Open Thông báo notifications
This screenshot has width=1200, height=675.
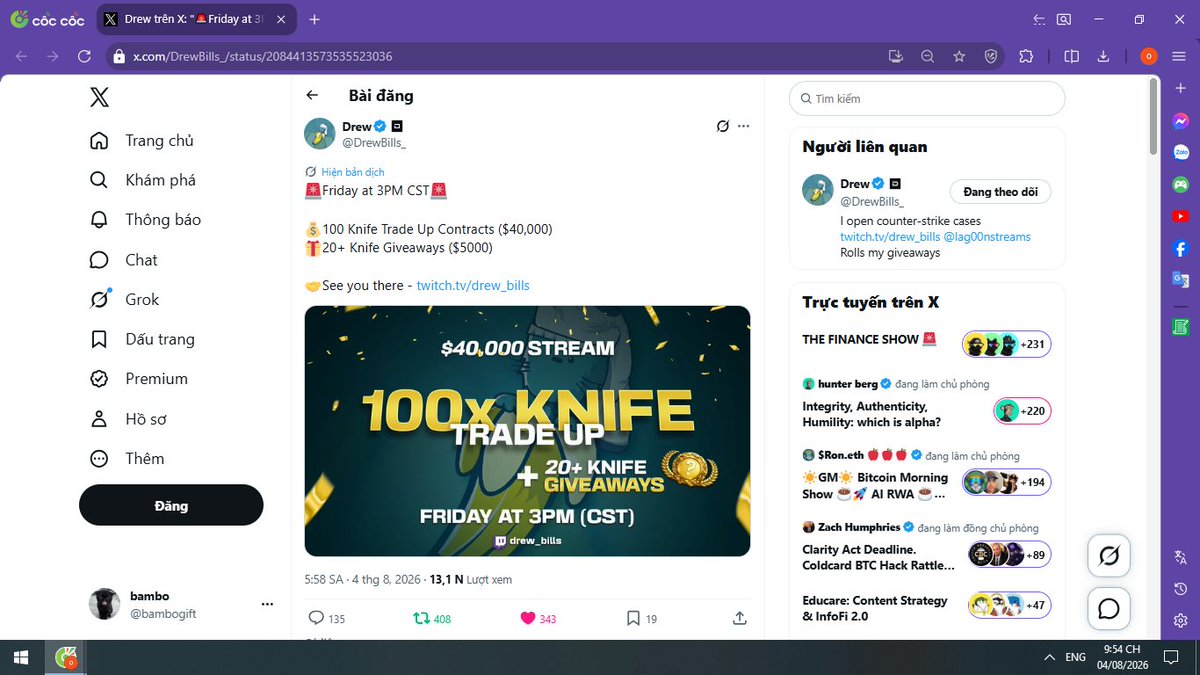click(x=145, y=220)
